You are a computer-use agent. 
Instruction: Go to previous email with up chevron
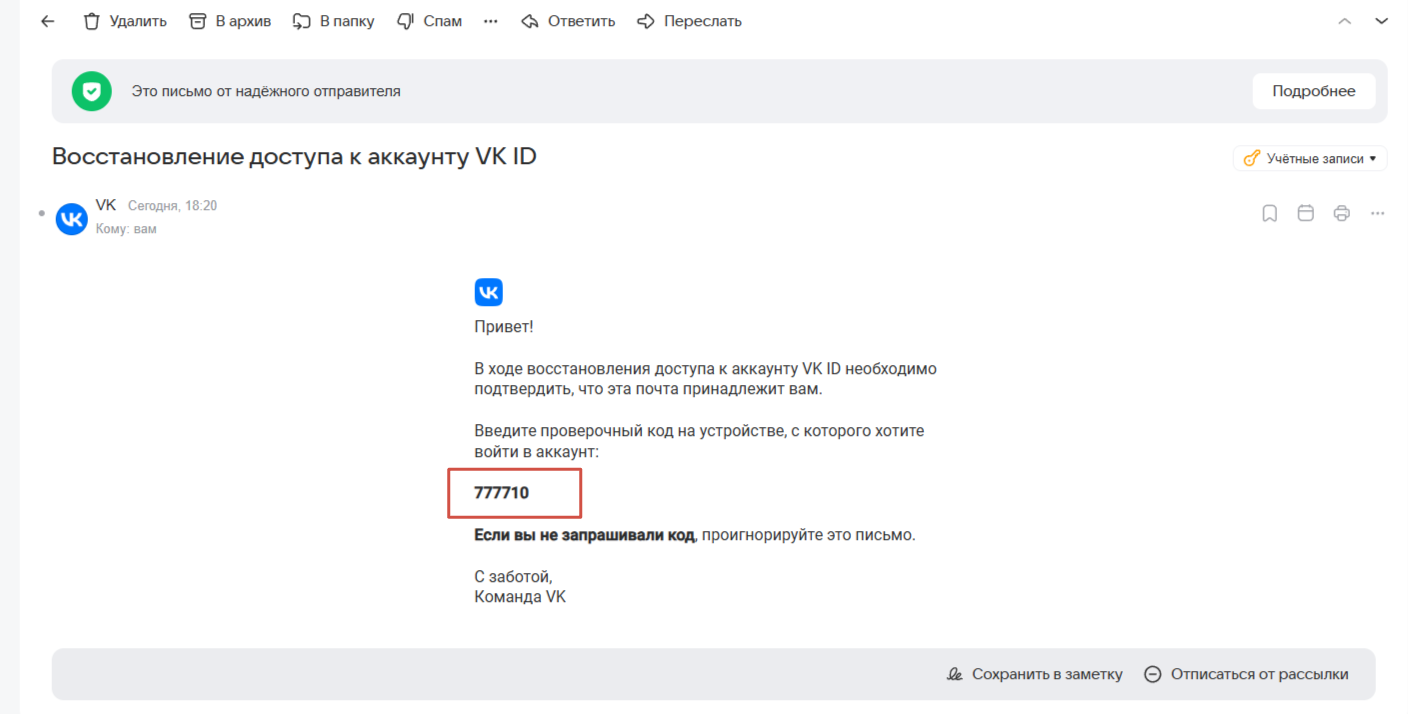(x=1345, y=21)
